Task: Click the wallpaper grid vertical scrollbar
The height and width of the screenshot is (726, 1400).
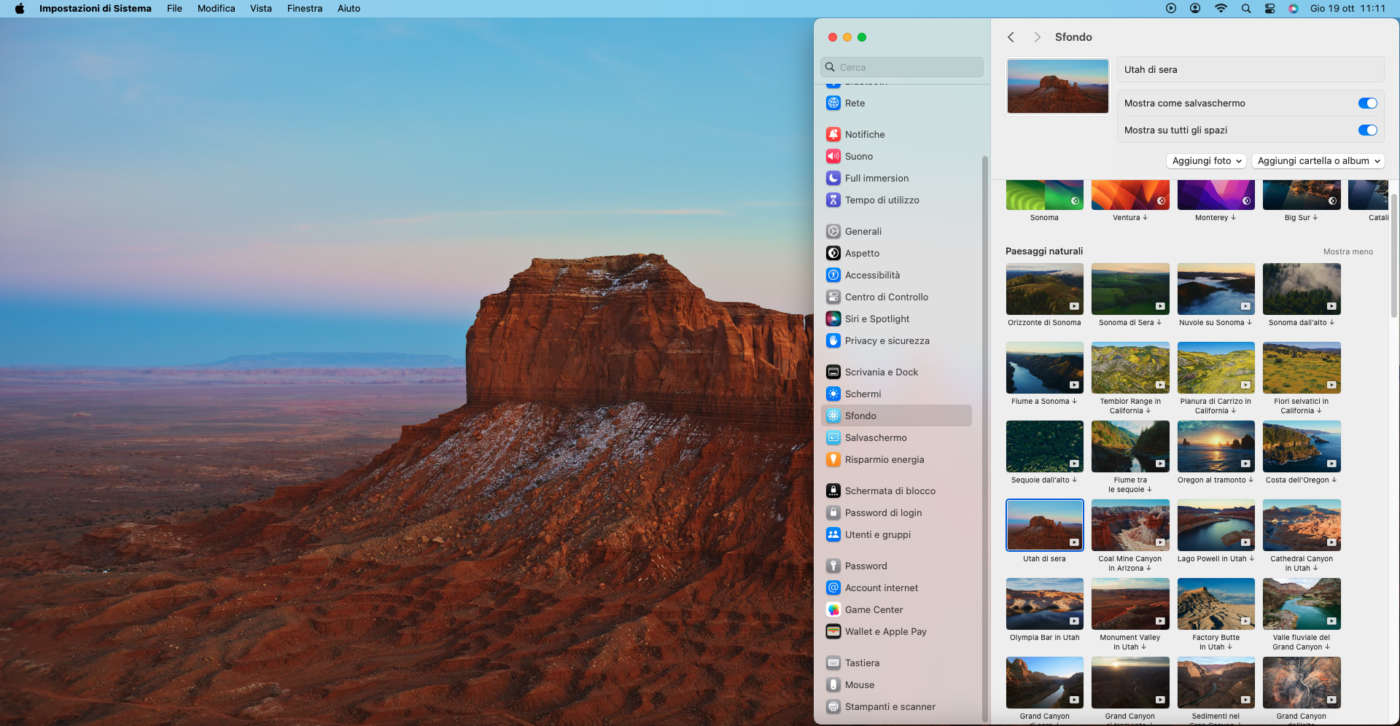Action: pos(1394,256)
